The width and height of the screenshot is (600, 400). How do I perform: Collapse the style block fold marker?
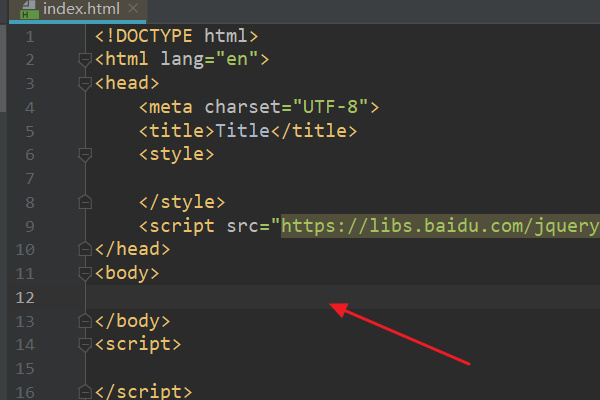(x=85, y=155)
